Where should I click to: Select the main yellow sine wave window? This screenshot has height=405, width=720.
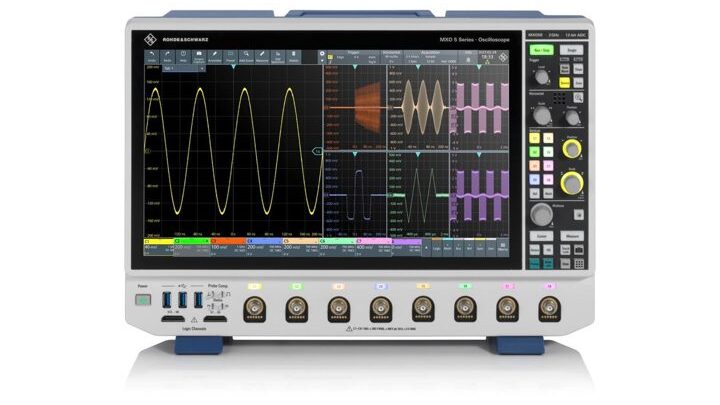click(233, 151)
